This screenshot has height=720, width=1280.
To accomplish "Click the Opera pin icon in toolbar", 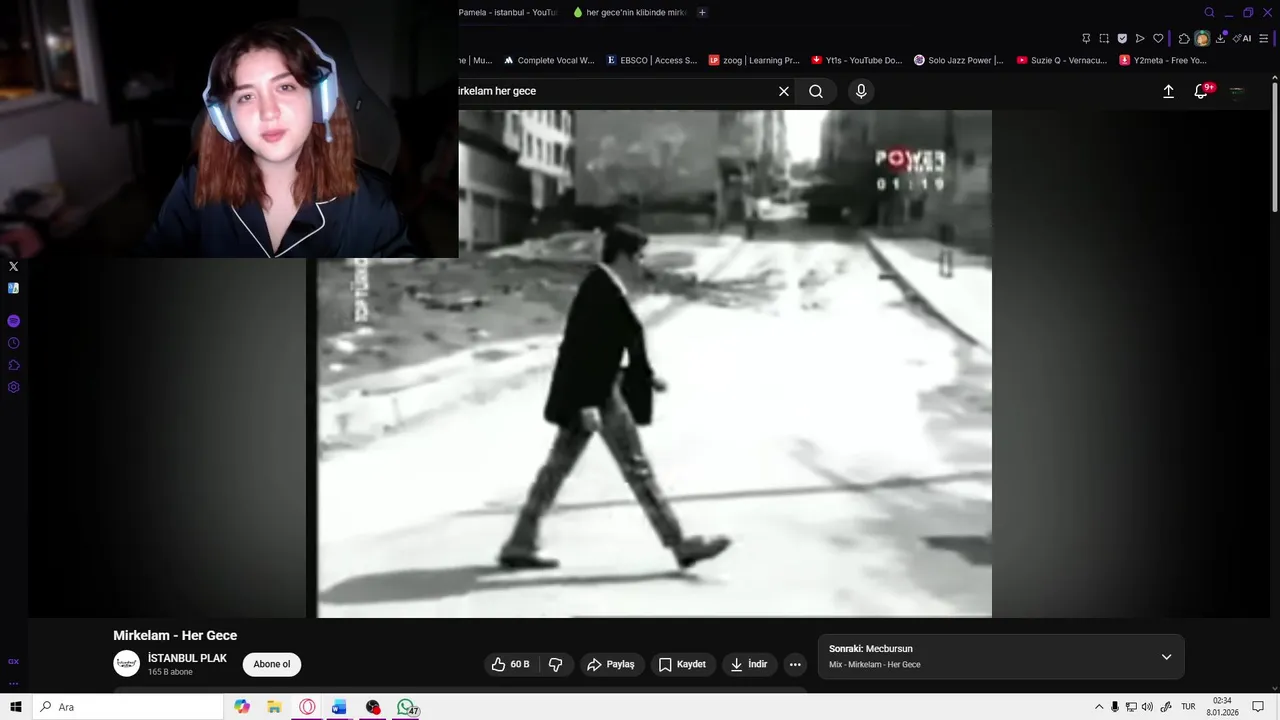I will (1086, 38).
